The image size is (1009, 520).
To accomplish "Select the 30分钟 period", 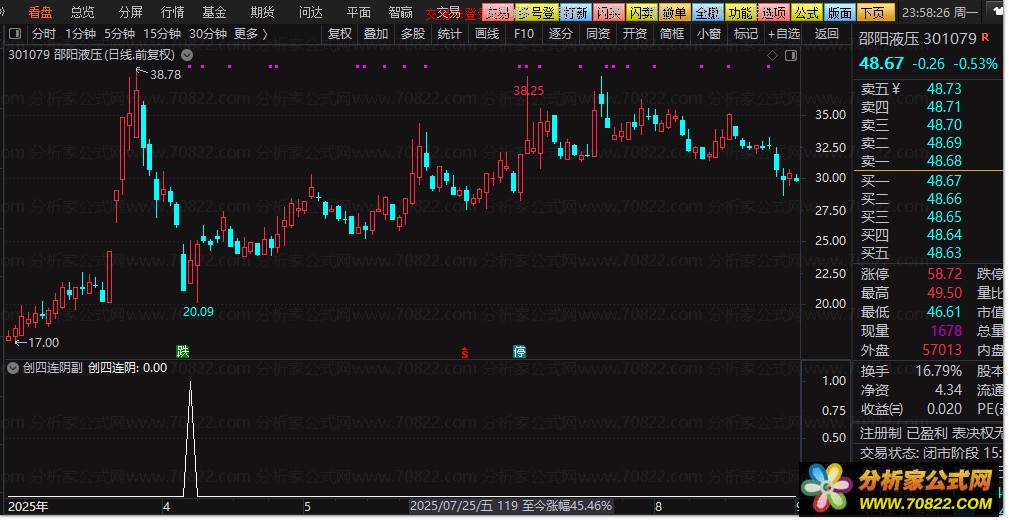I will click(208, 33).
